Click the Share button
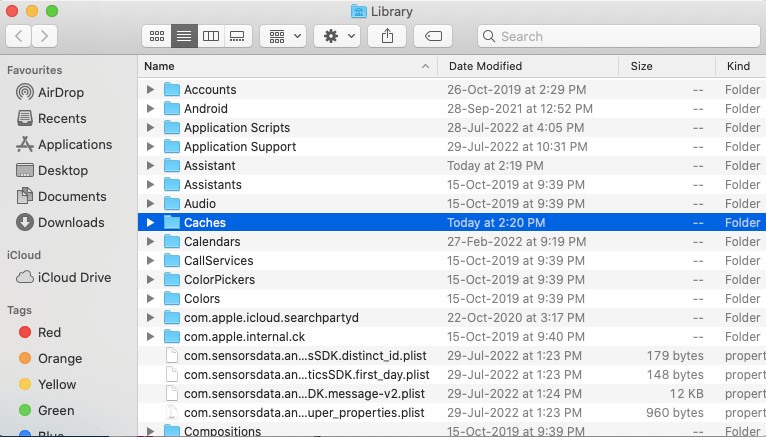This screenshot has height=437, width=766. coord(387,36)
